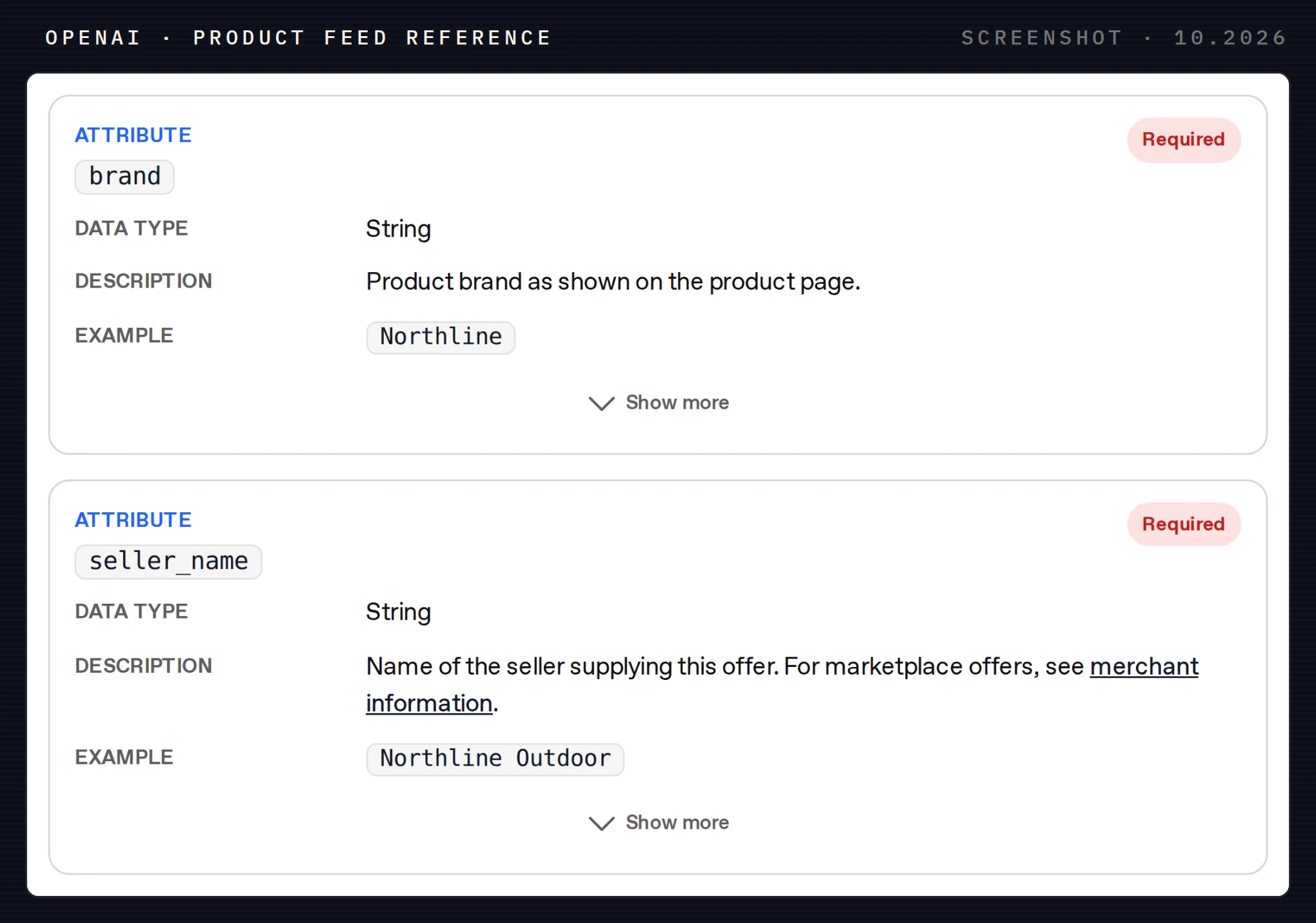Click the DESCRIPTION label in the brand card
This screenshot has height=923, width=1316.
pos(143,281)
